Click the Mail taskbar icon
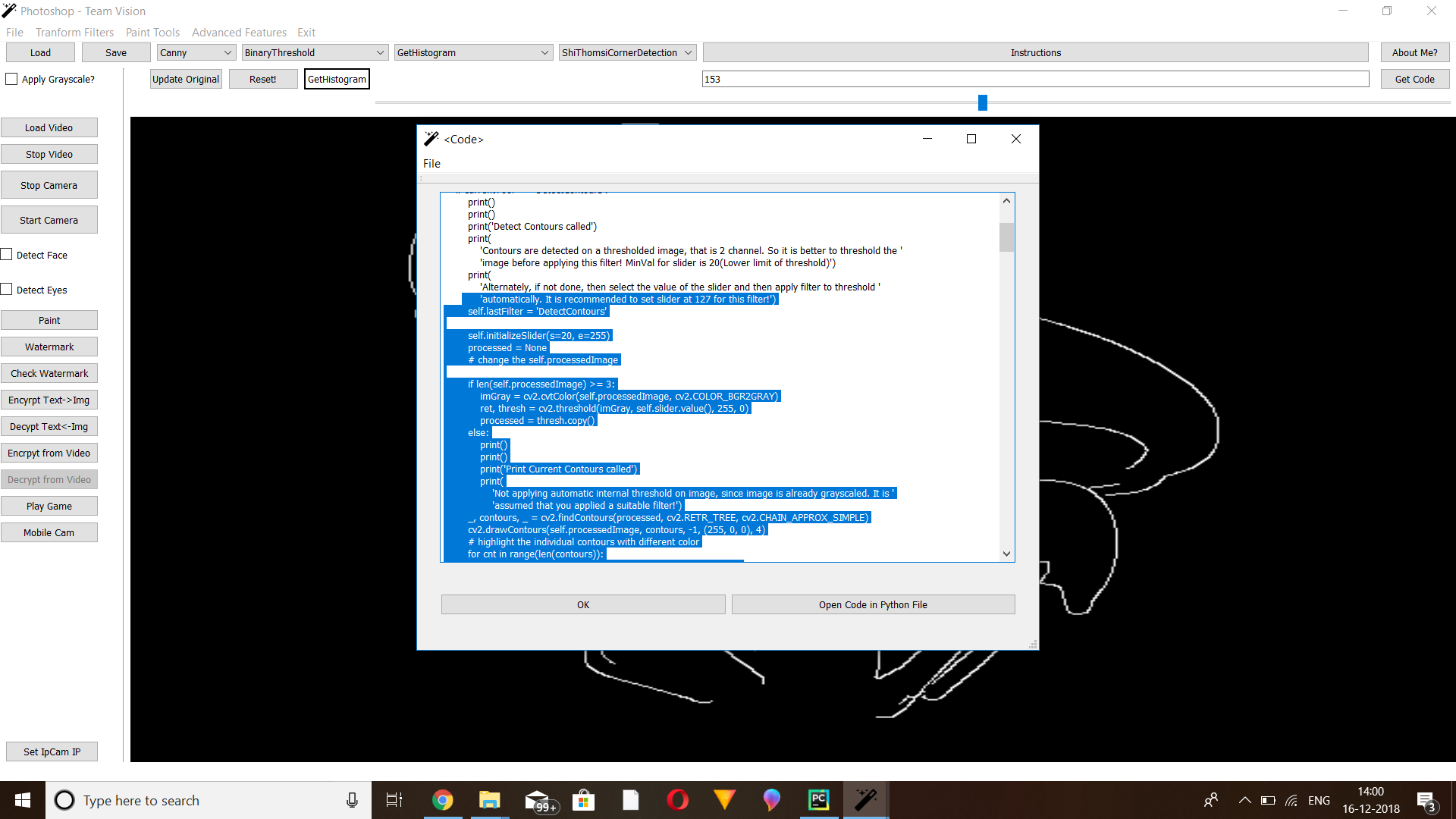Image resolution: width=1456 pixels, height=819 pixels. (x=538, y=800)
